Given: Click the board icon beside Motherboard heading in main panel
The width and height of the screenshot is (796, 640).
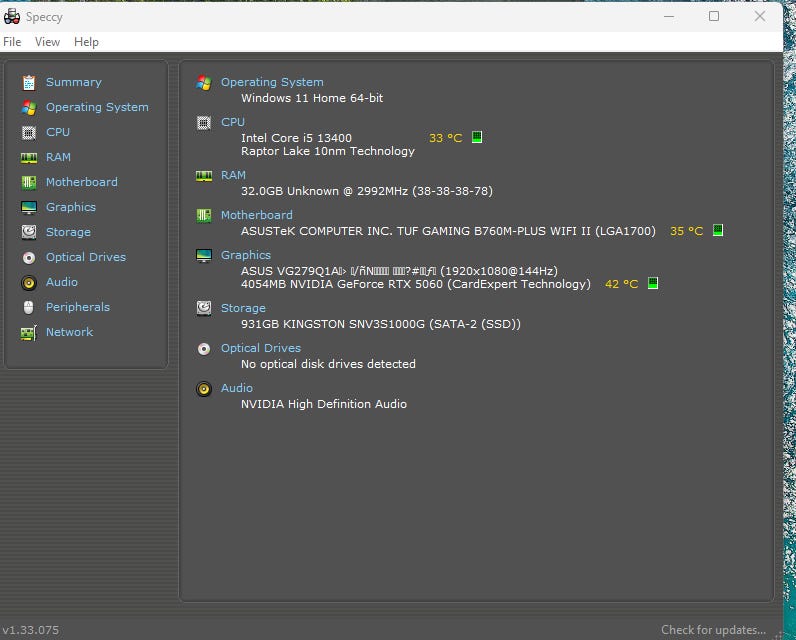Looking at the screenshot, I should (x=204, y=216).
